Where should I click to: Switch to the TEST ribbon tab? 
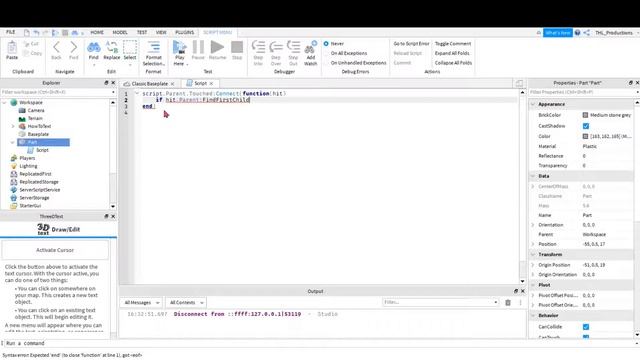click(x=142, y=32)
